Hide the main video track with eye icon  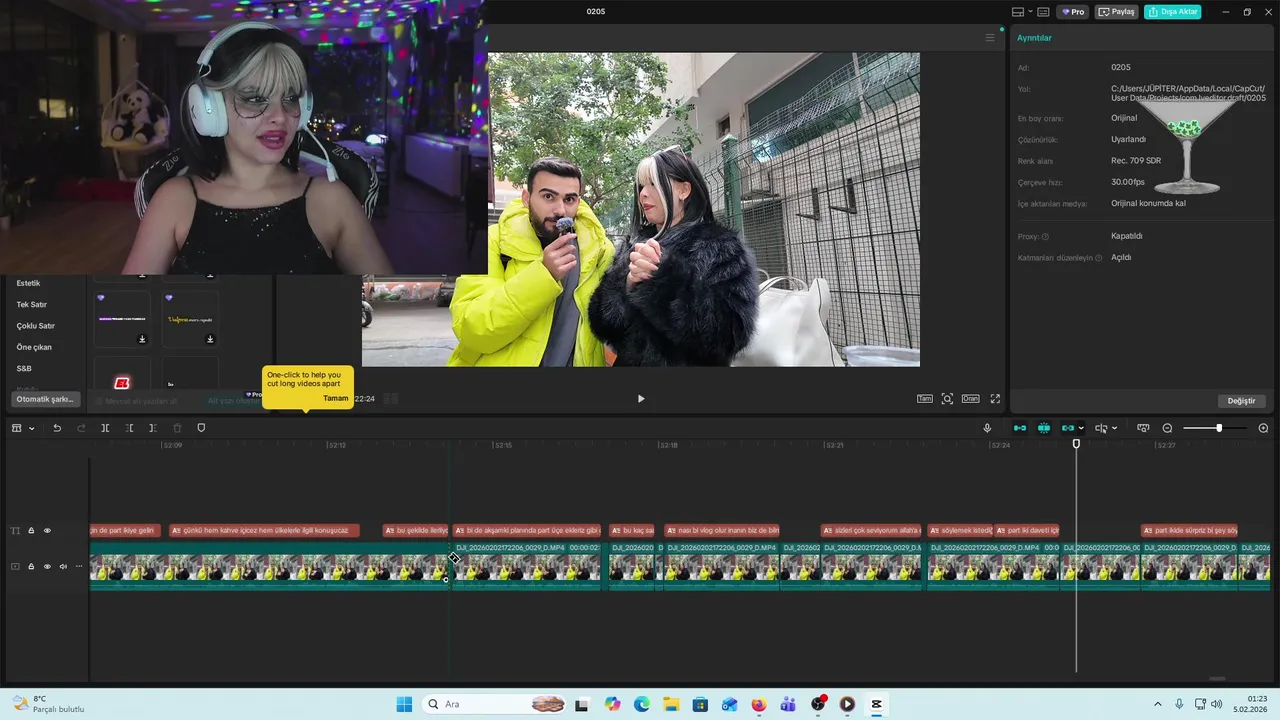(47, 566)
